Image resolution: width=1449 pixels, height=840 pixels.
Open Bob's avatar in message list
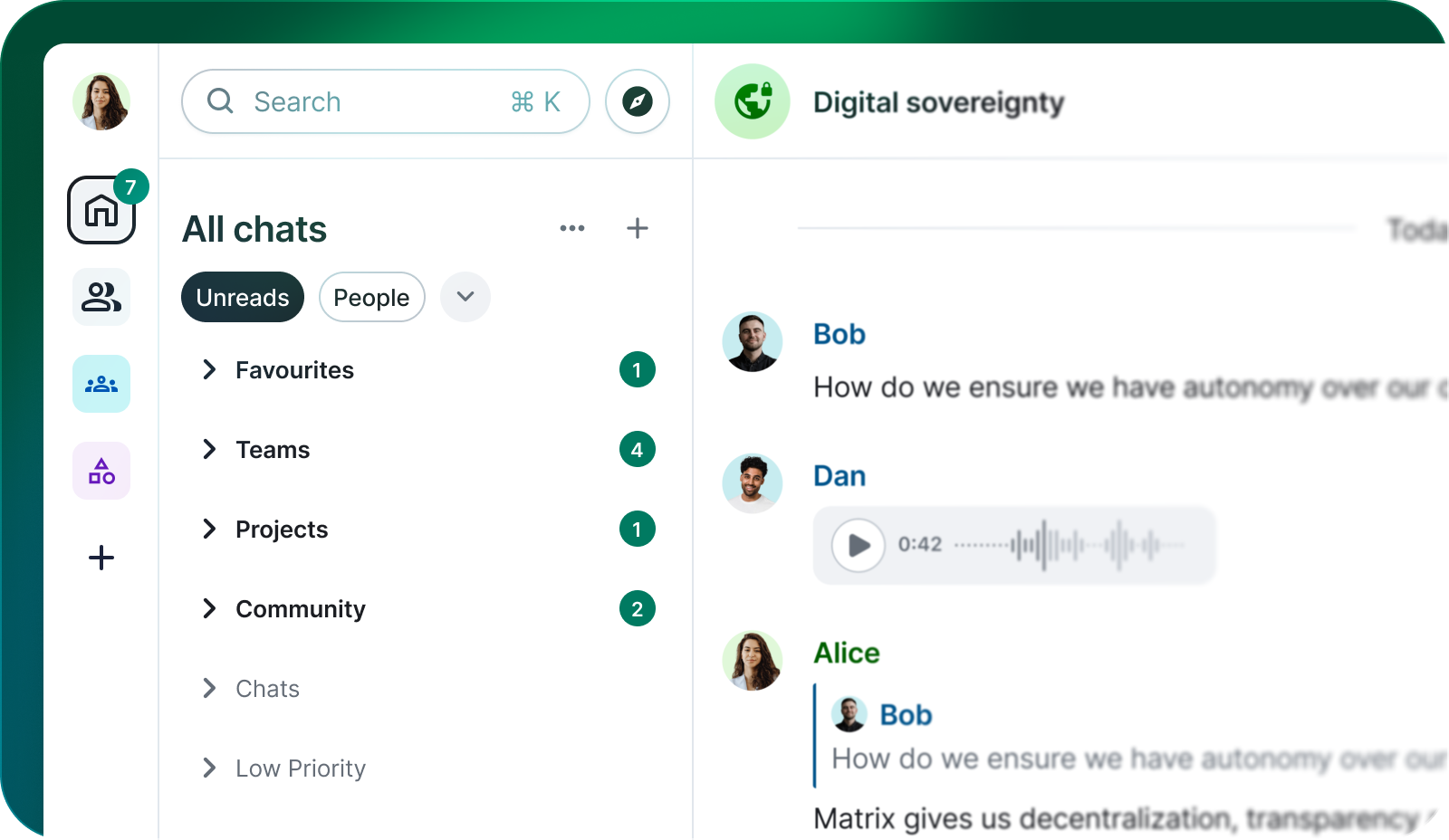(x=753, y=342)
